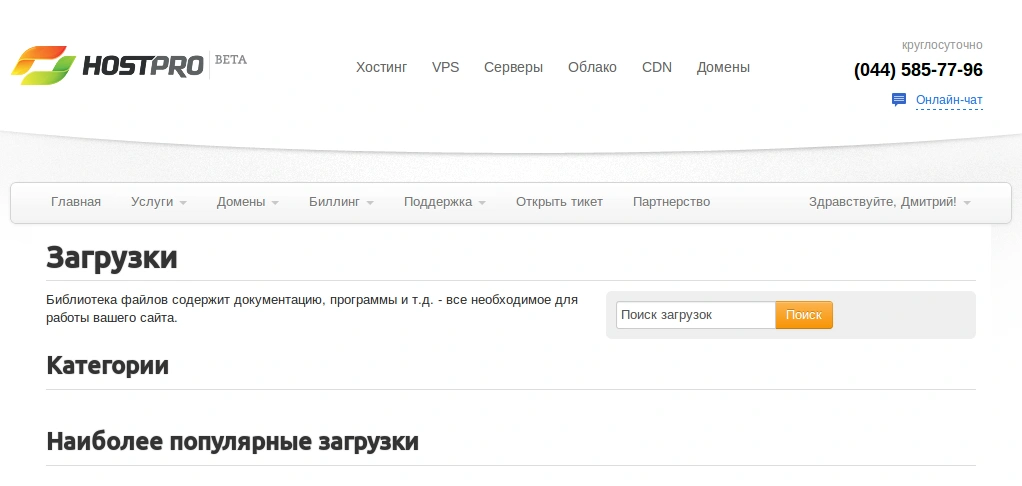1022x486 pixels.
Task: Click the Категории heading
Action: point(108,365)
